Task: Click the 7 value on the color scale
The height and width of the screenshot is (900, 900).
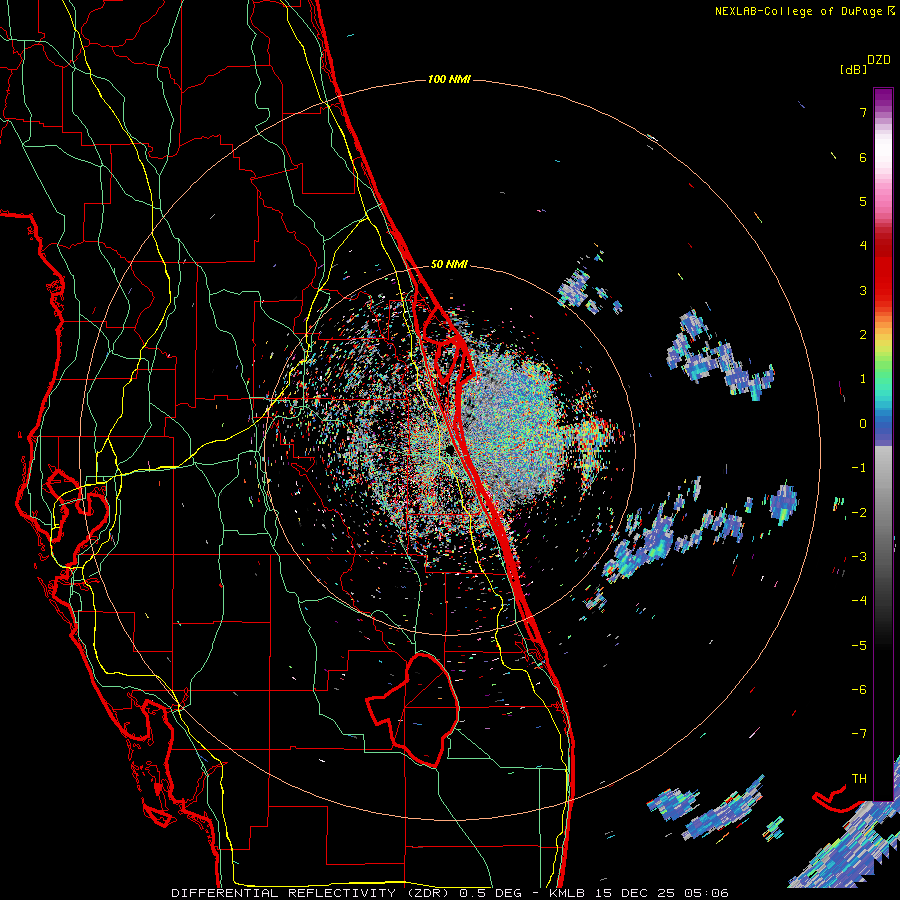Action: (863, 112)
